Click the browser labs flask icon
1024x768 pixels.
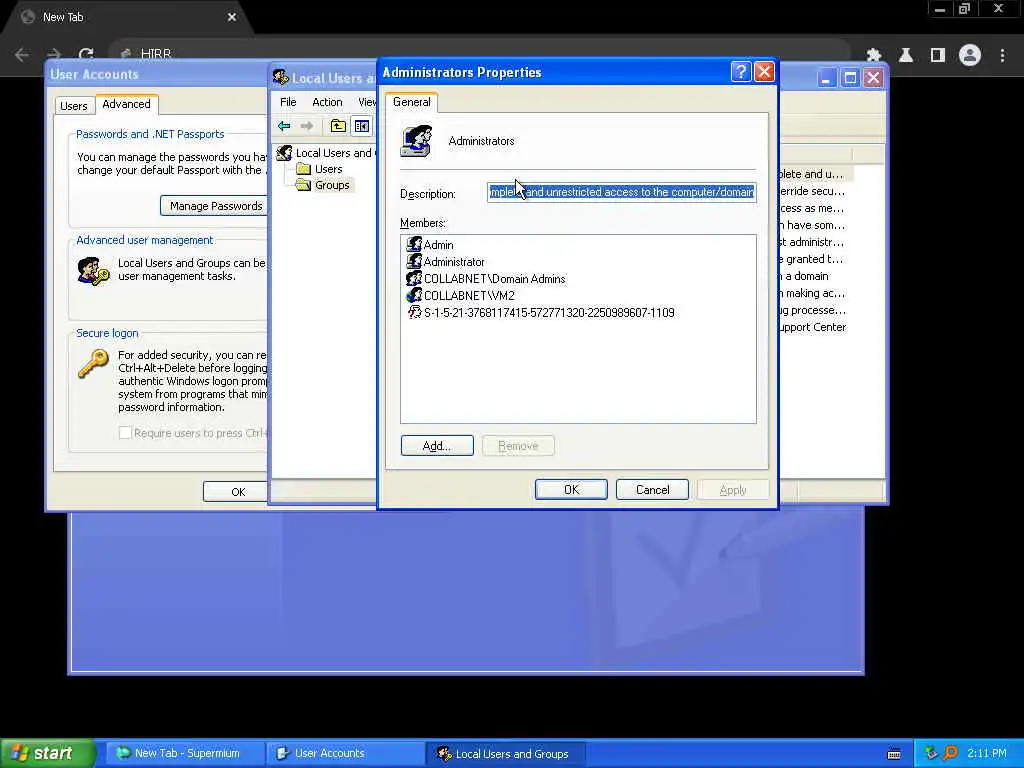[906, 56]
